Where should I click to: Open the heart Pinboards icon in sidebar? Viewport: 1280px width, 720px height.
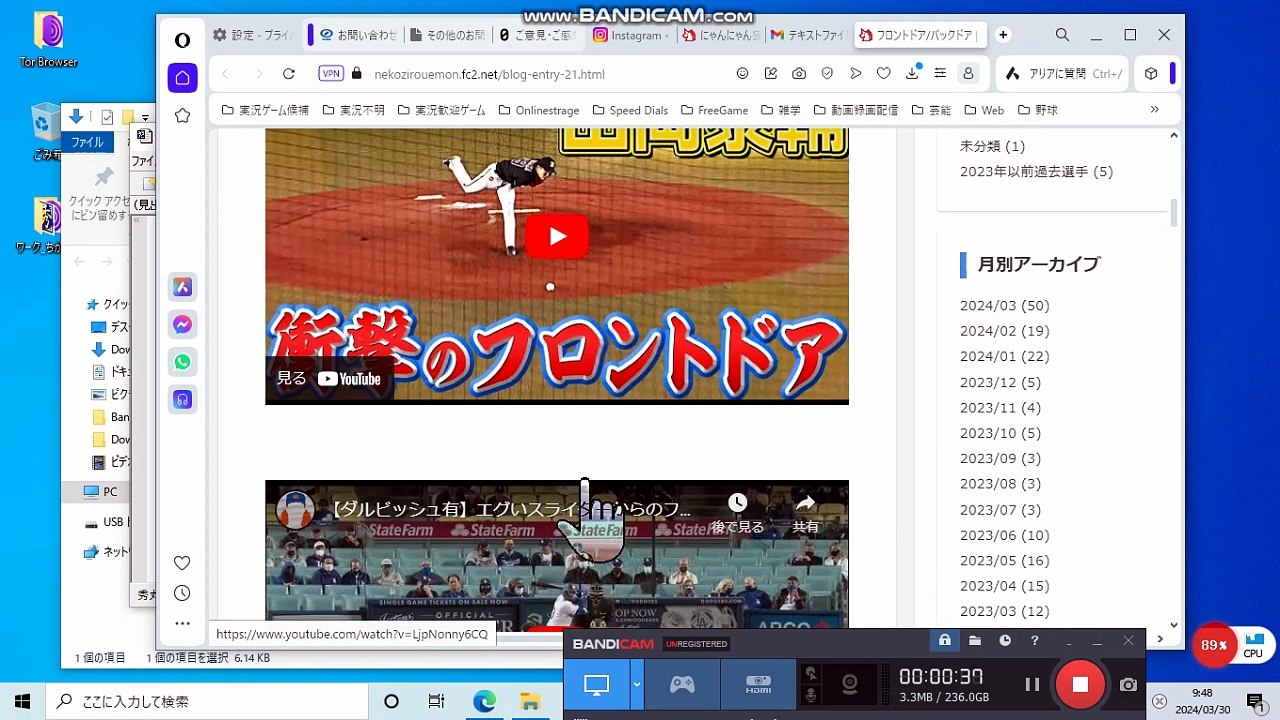tap(182, 563)
